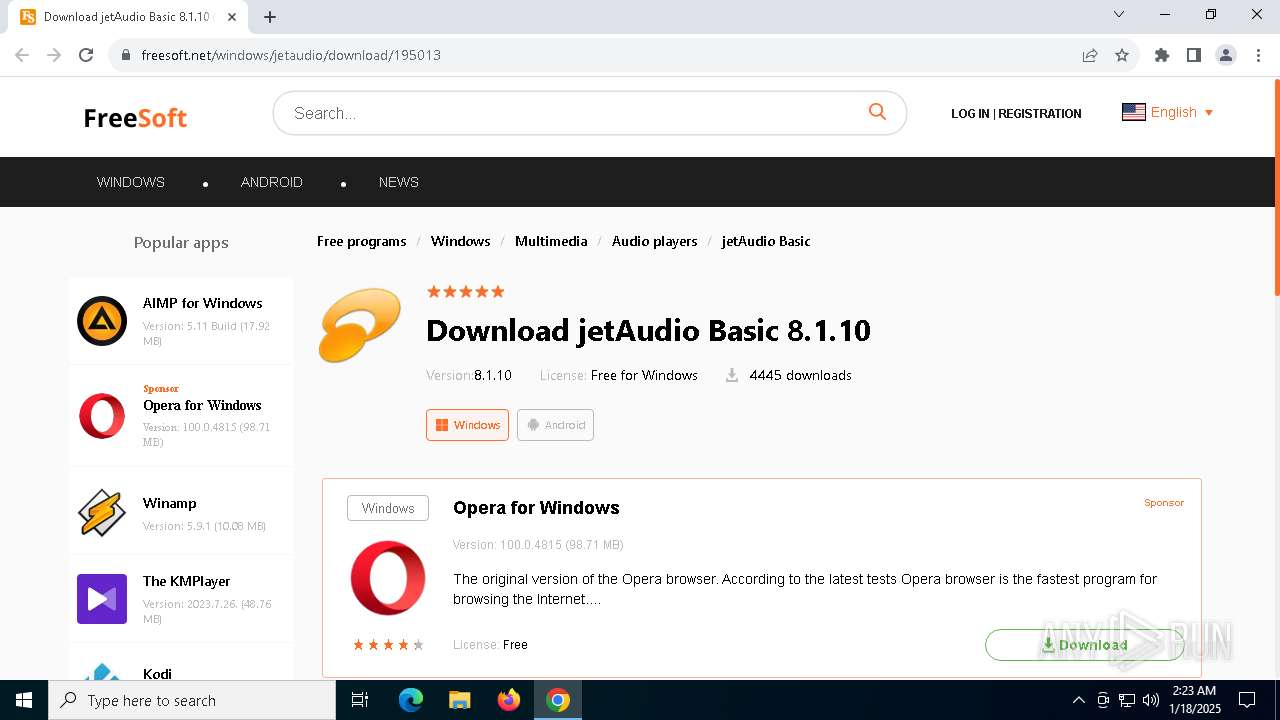Image resolution: width=1280 pixels, height=720 pixels.
Task: Click the browser address bar URL
Action: tap(291, 55)
